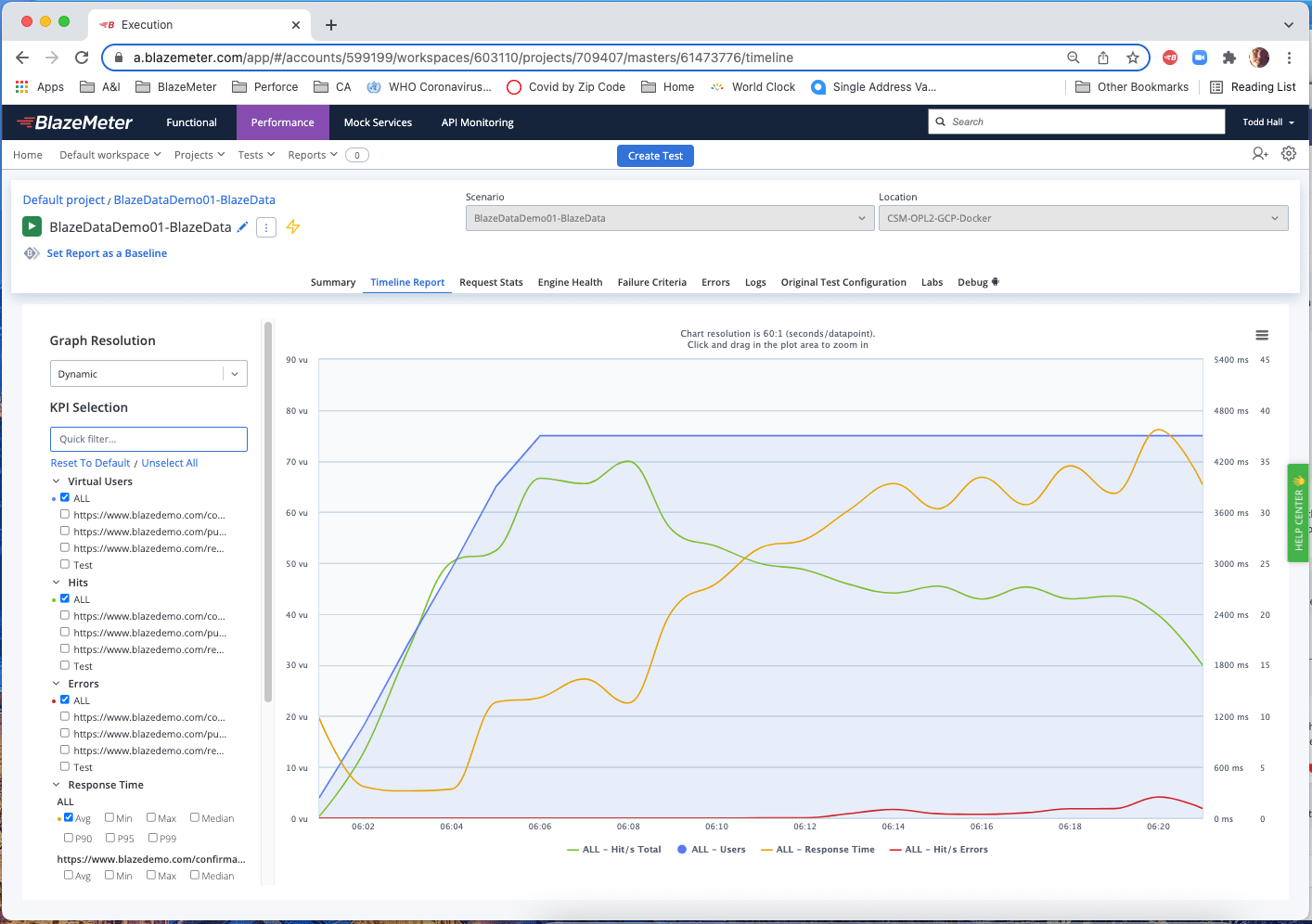Uncheck ALL under Virtual Users
The image size is (1312, 924).
point(65,497)
